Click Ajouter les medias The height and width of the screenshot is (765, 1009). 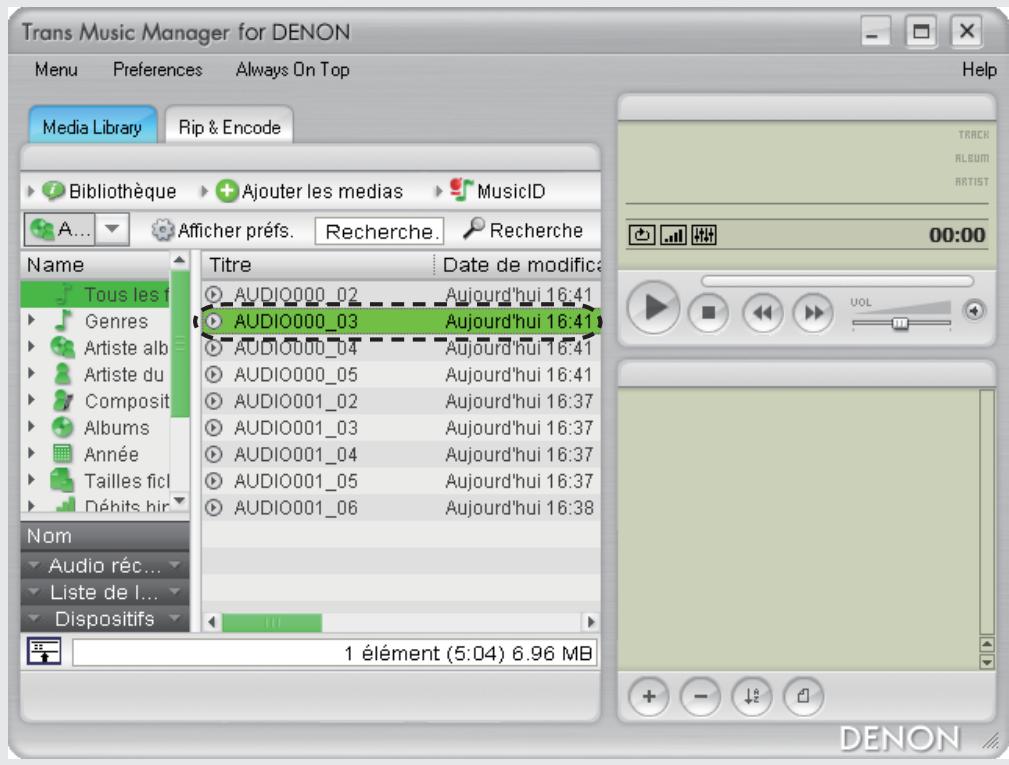pyautogui.click(x=309, y=191)
